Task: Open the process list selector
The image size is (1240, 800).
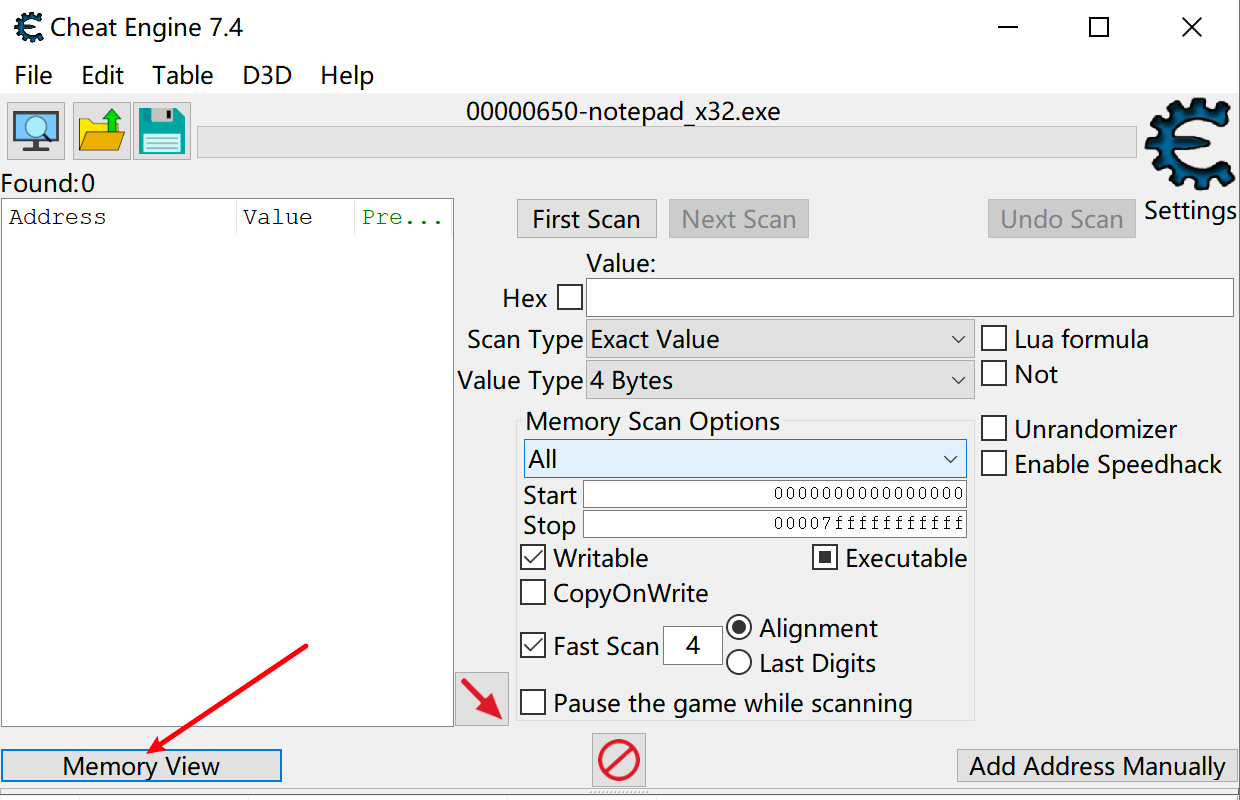Action: (35, 131)
